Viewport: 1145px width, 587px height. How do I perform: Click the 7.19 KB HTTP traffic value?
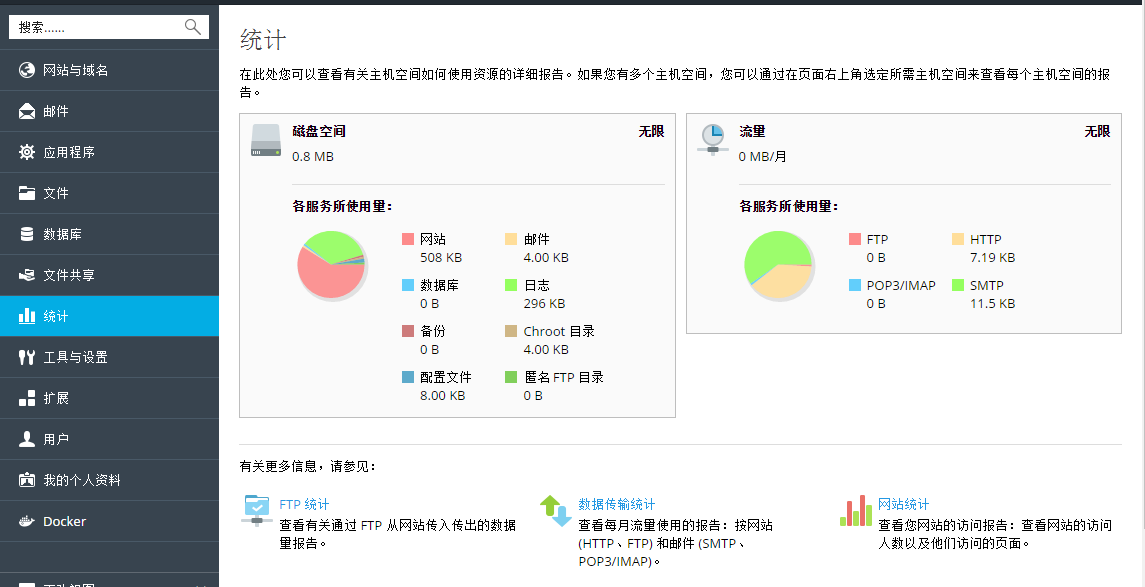[x=992, y=258]
